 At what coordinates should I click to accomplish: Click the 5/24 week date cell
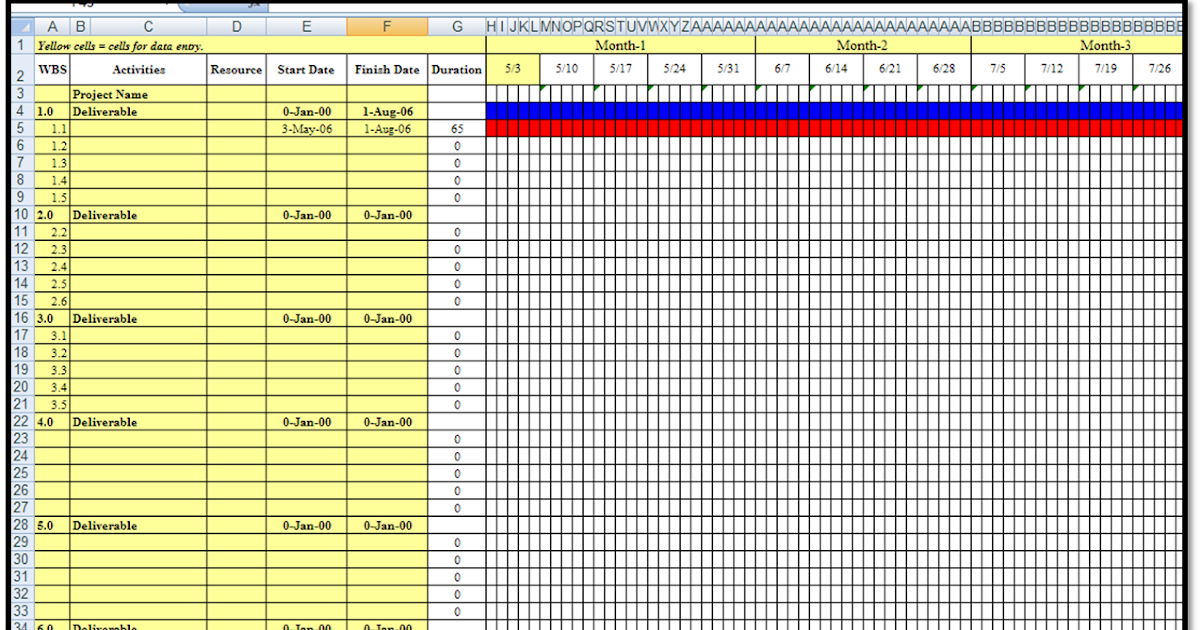(674, 69)
